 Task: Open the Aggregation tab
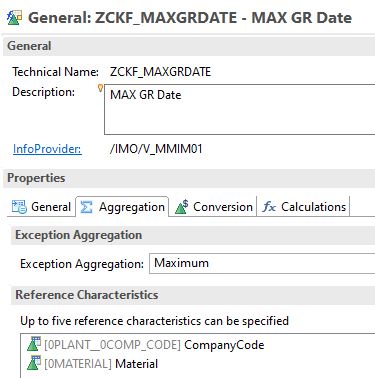pos(122,207)
